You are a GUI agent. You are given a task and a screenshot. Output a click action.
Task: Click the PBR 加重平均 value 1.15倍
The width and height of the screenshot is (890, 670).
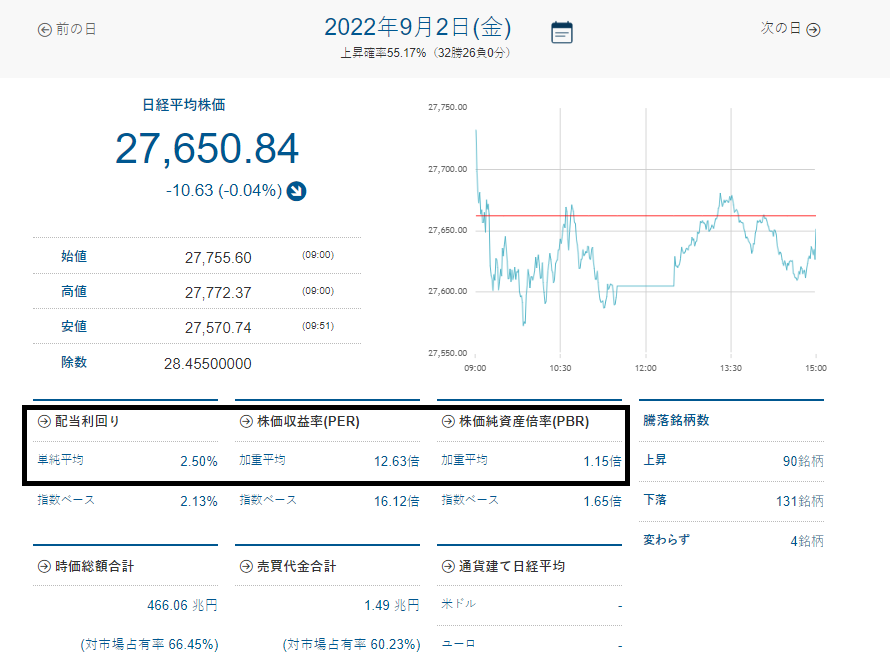602,461
